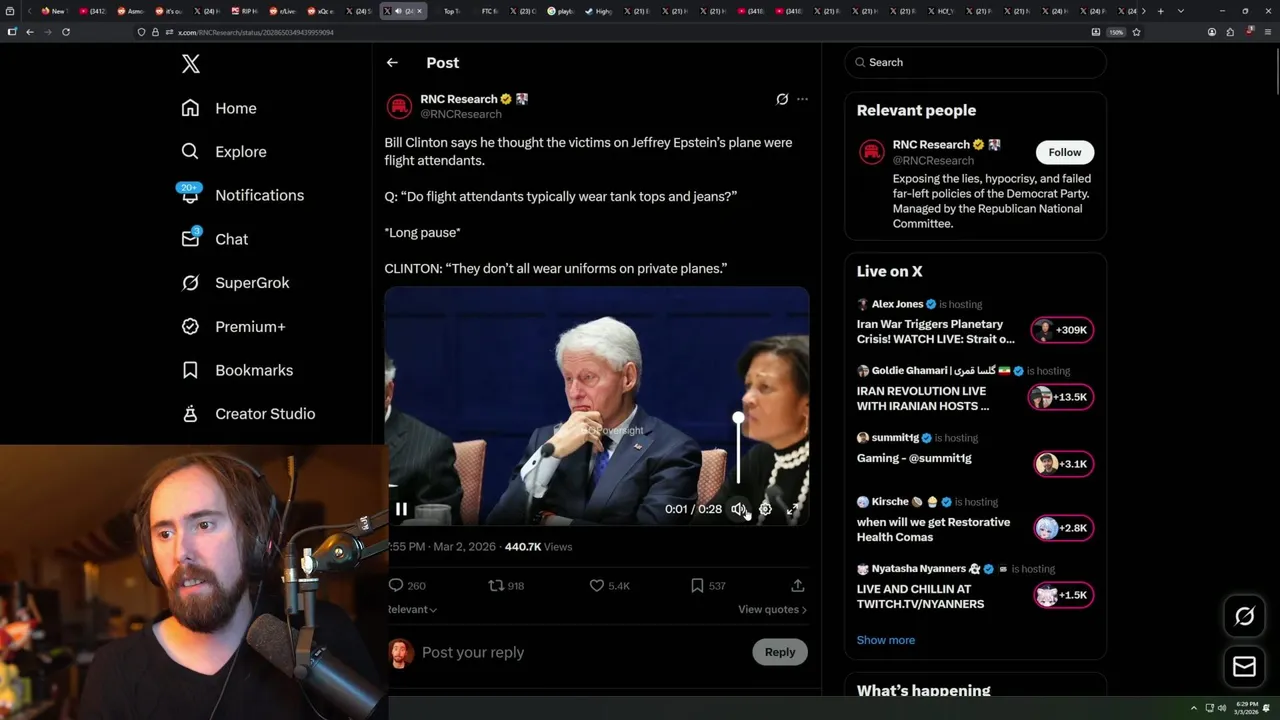This screenshot has width=1280, height=720.
Task: Open Premium+ in X sidebar
Action: [x=233, y=326]
